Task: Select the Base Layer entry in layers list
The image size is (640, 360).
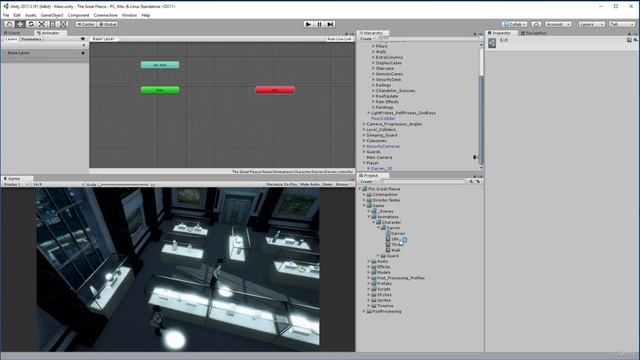Action: [44, 53]
